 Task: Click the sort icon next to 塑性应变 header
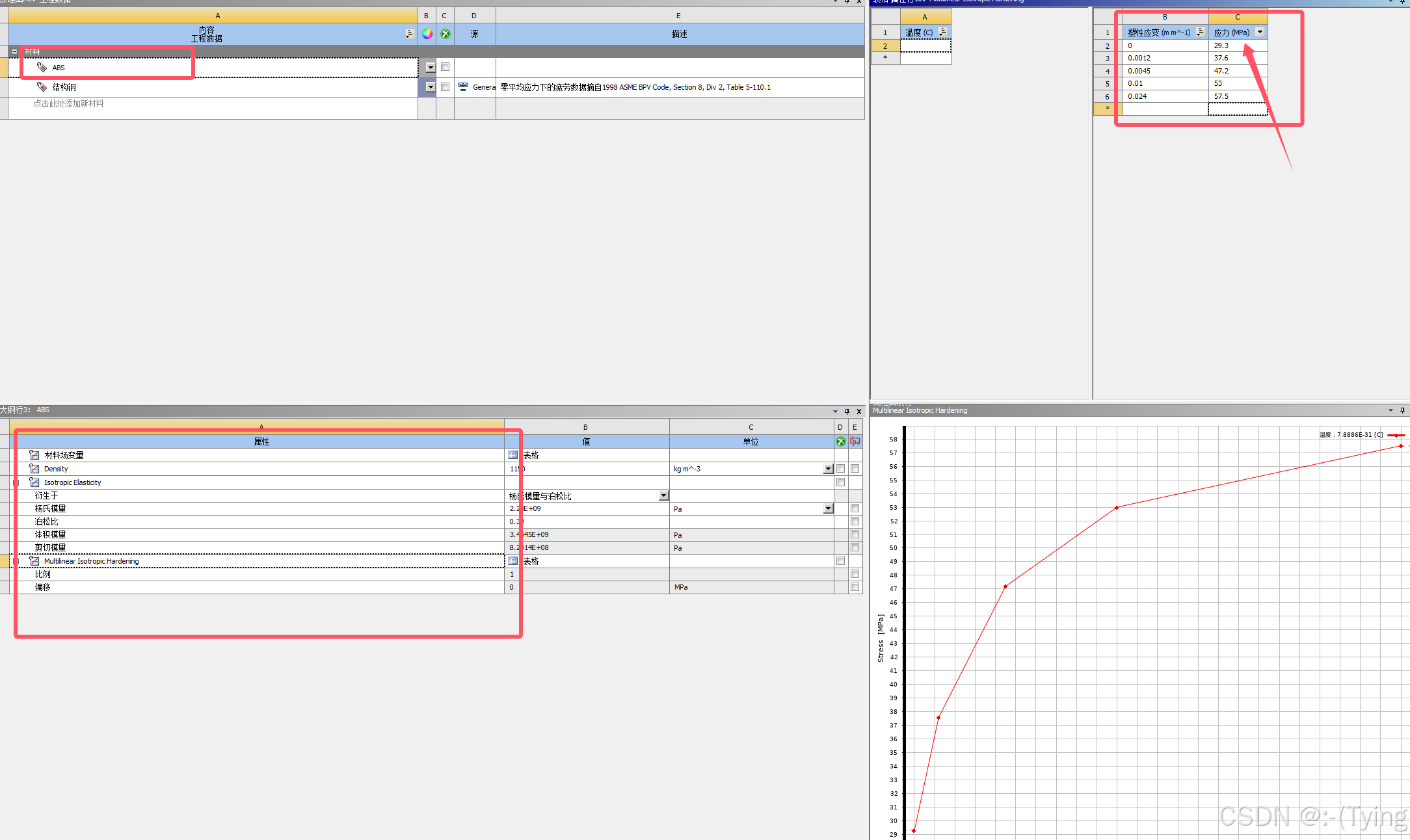coord(1200,32)
